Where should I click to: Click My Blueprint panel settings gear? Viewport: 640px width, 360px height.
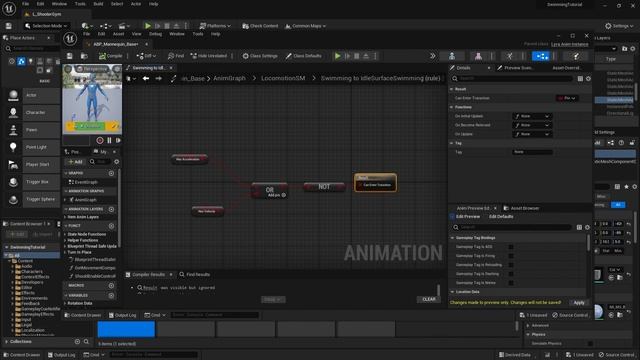pyautogui.click(x=117, y=162)
